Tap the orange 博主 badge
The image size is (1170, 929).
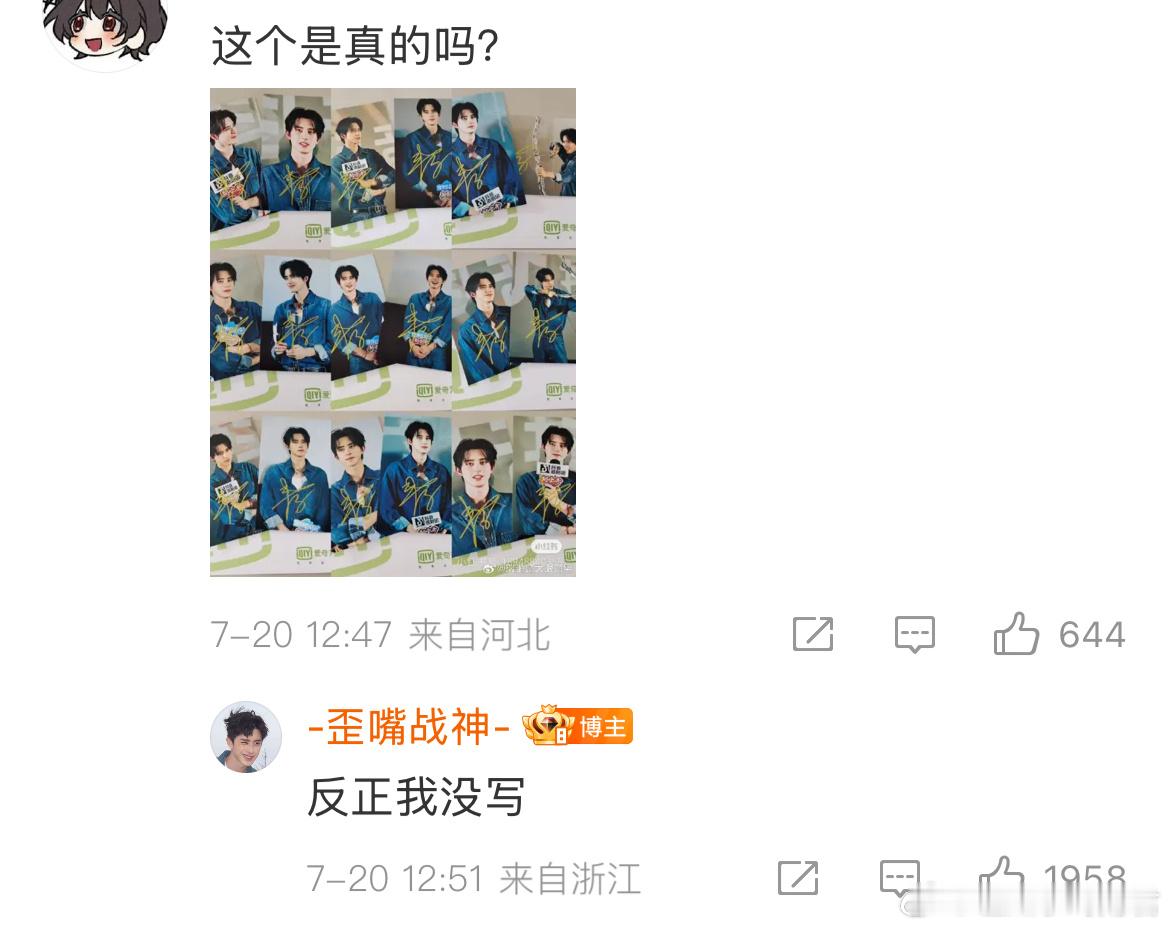604,727
